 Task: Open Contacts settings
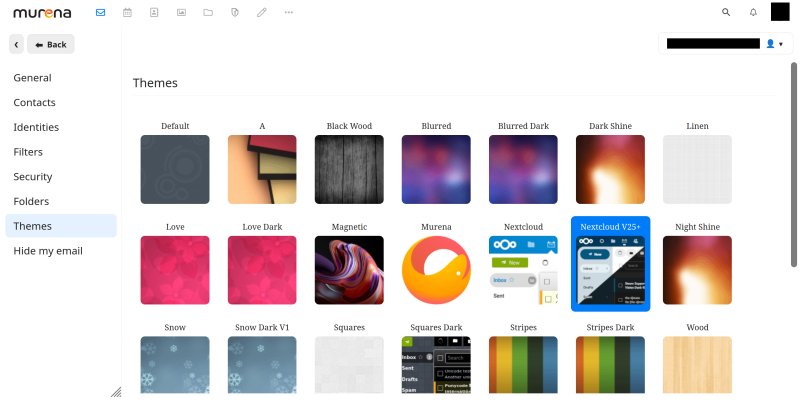(61, 103)
